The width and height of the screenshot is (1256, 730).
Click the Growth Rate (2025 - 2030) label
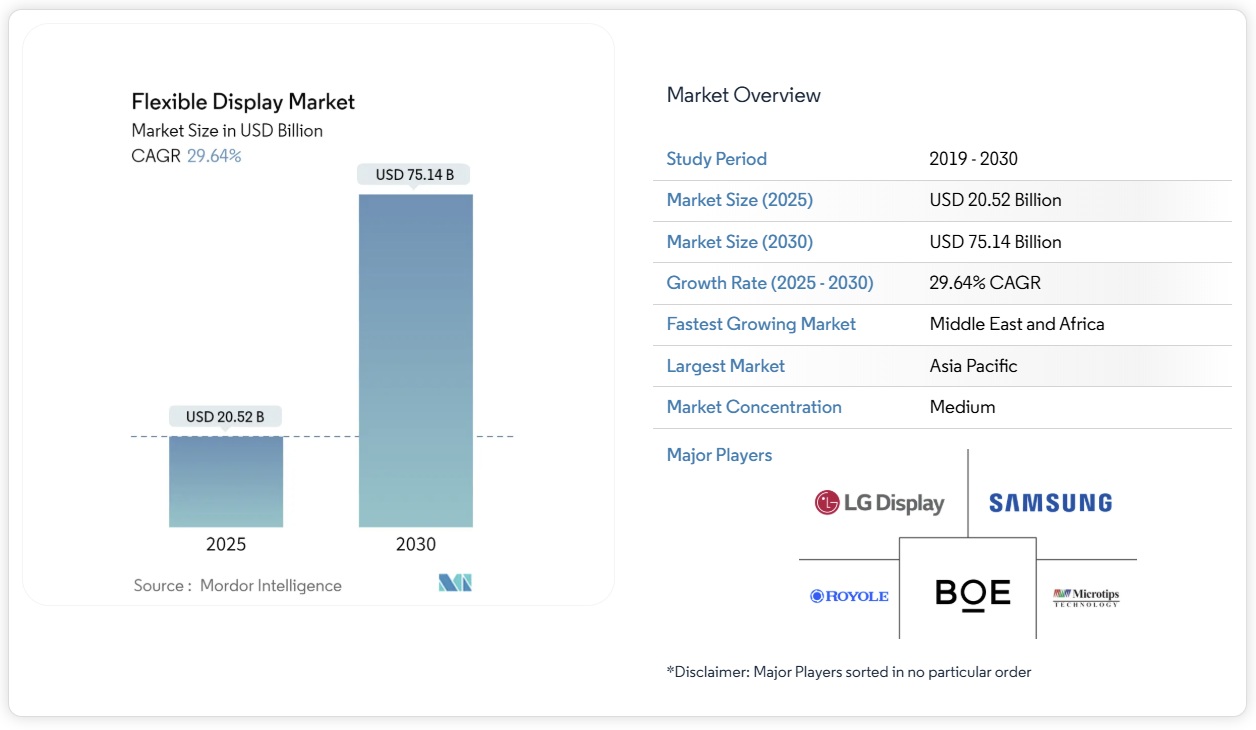click(769, 283)
